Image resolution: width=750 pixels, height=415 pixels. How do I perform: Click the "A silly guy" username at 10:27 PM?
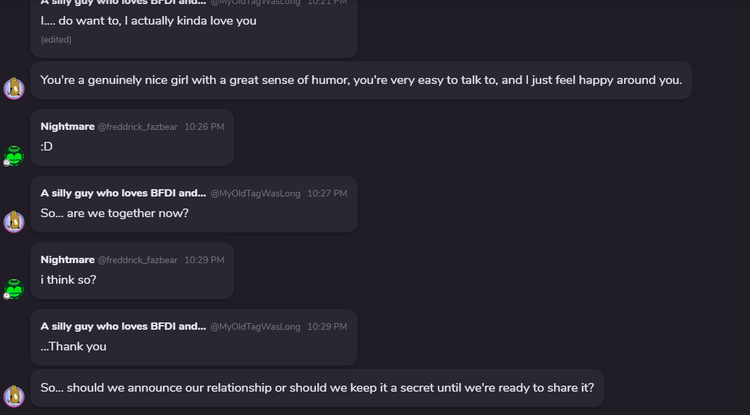(122, 193)
